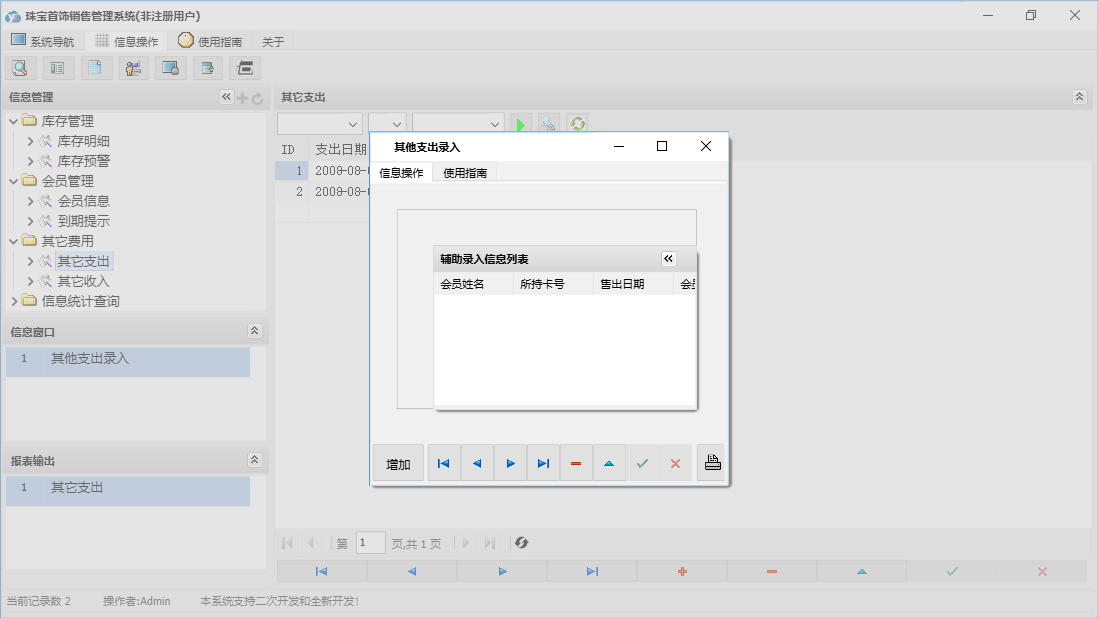The width and height of the screenshot is (1098, 618).
Task: Click the 增加 button
Action: coord(398,464)
